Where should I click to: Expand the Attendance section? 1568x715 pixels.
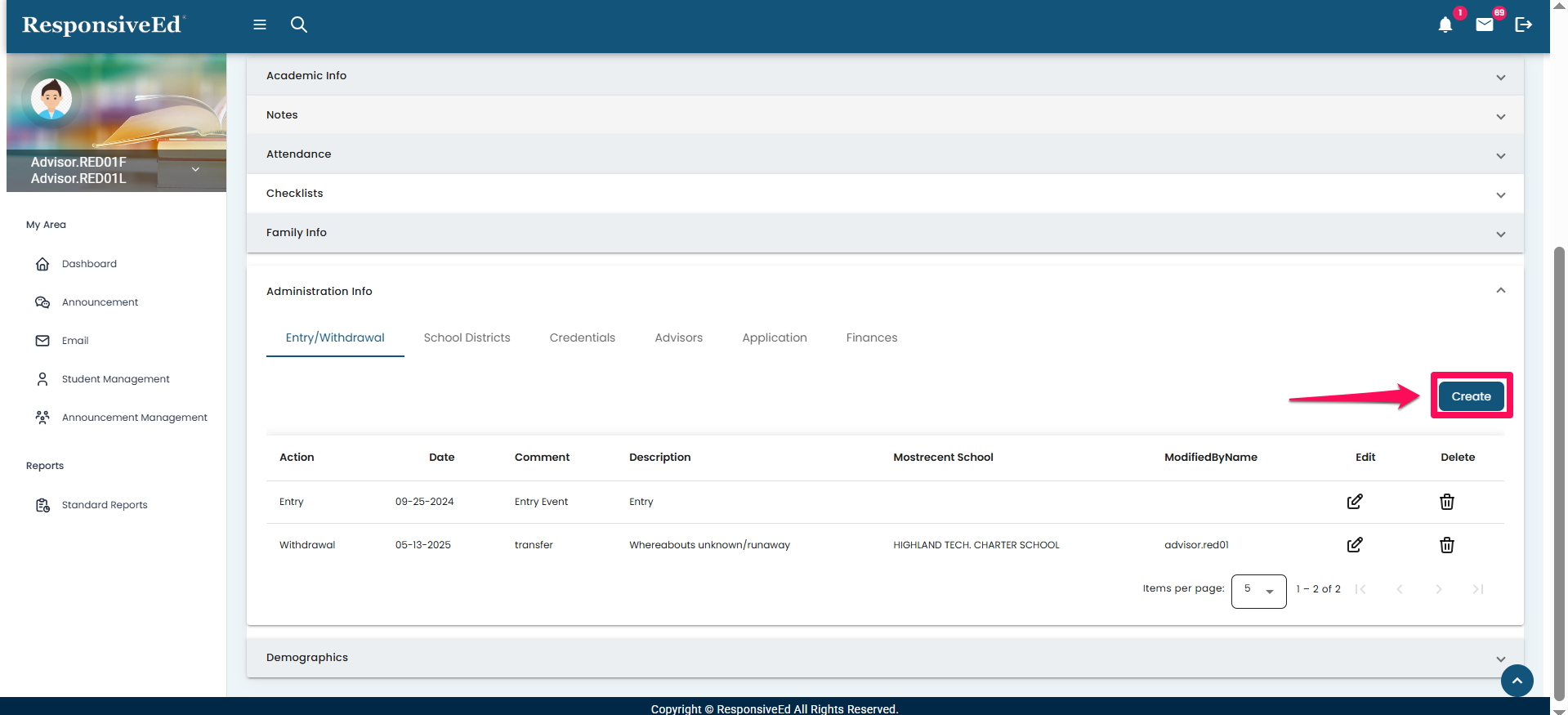[x=1500, y=155]
